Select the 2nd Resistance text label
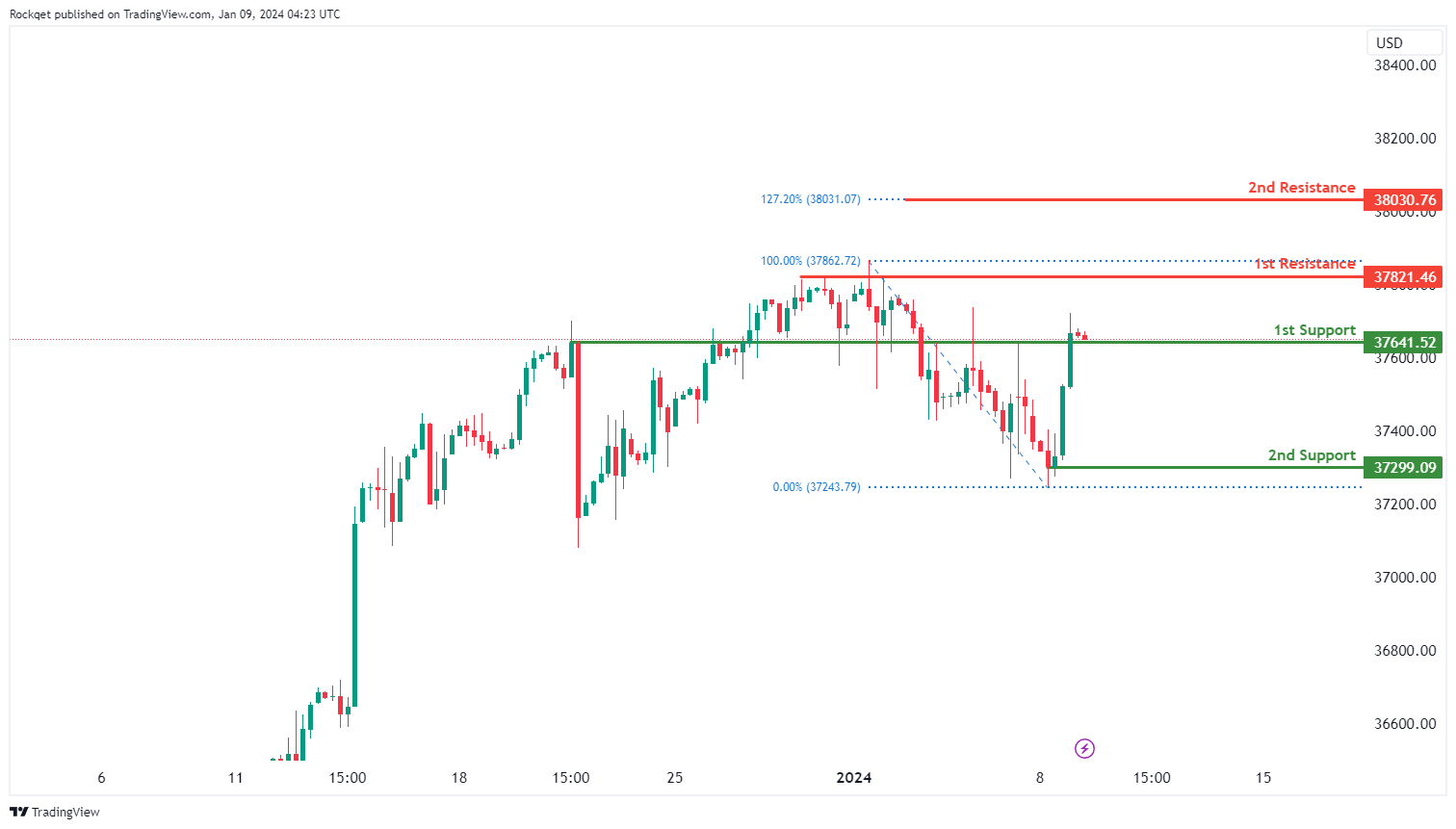 coord(1301,188)
